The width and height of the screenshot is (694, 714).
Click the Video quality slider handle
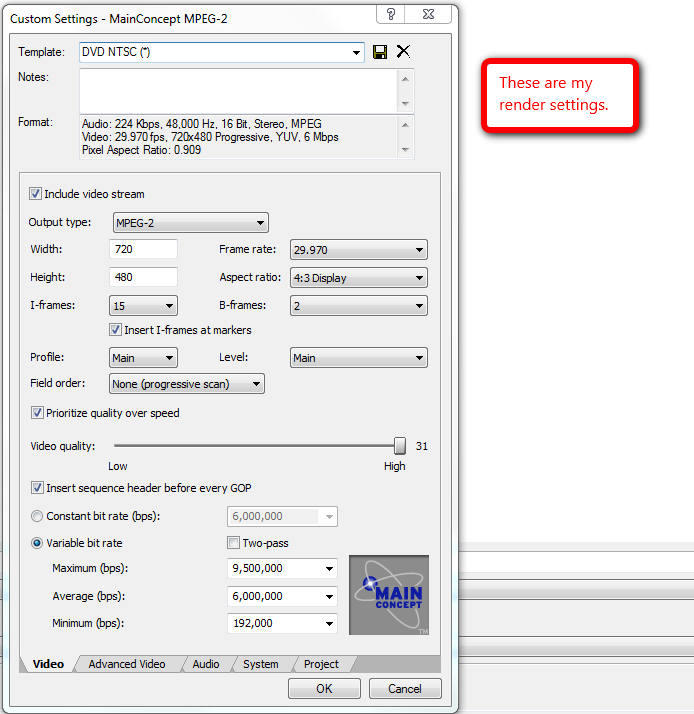point(400,446)
